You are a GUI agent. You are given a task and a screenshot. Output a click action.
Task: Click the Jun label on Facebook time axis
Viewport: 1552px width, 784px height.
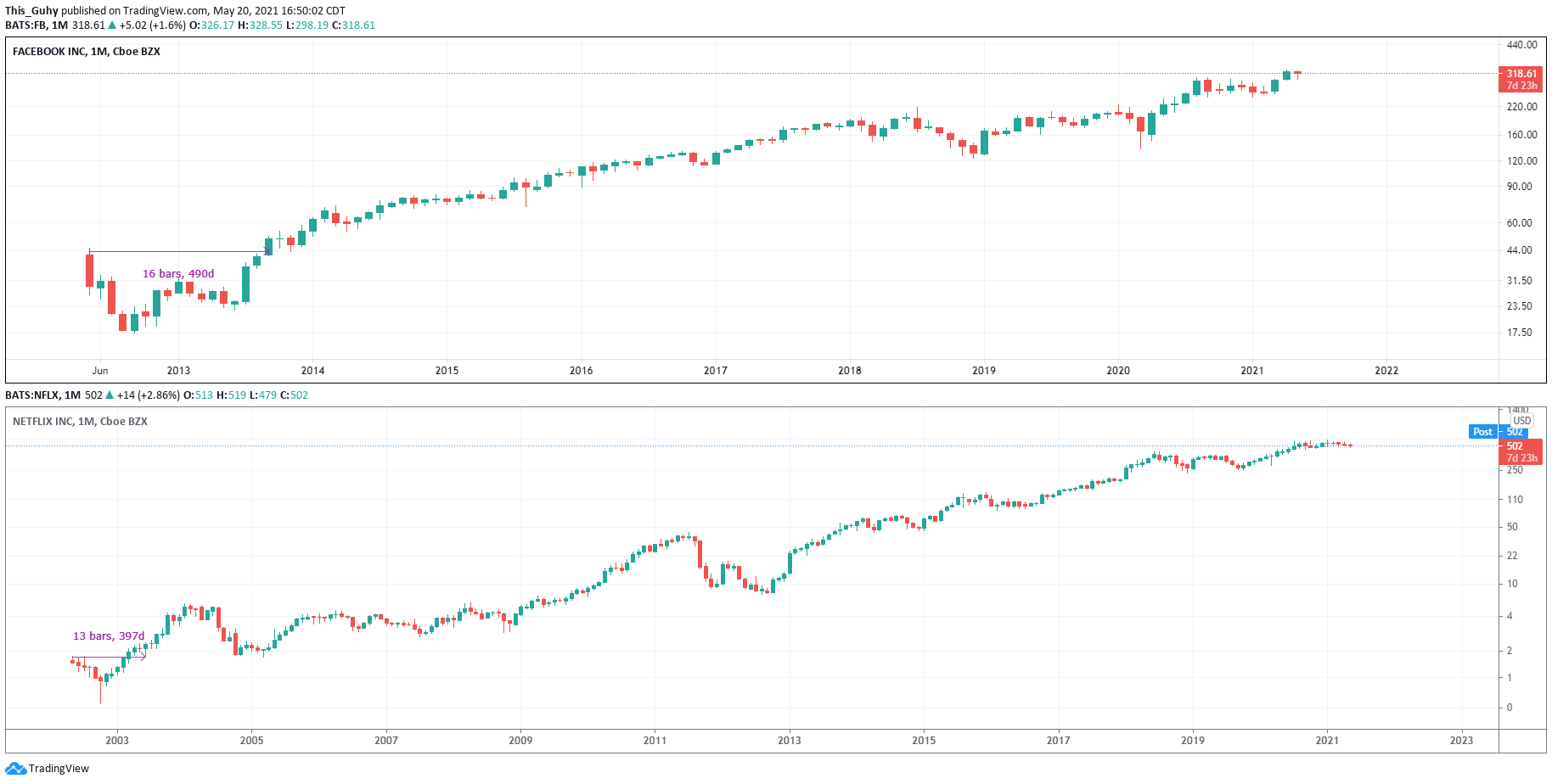pos(100,371)
